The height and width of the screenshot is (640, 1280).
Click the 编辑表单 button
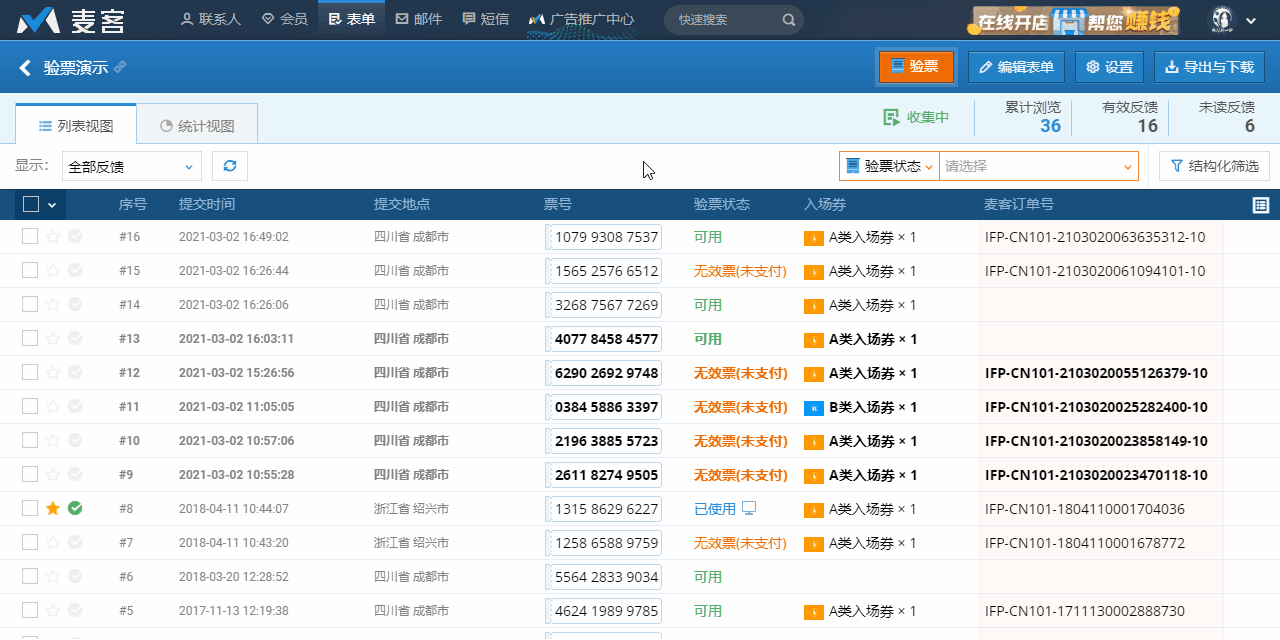(1017, 67)
